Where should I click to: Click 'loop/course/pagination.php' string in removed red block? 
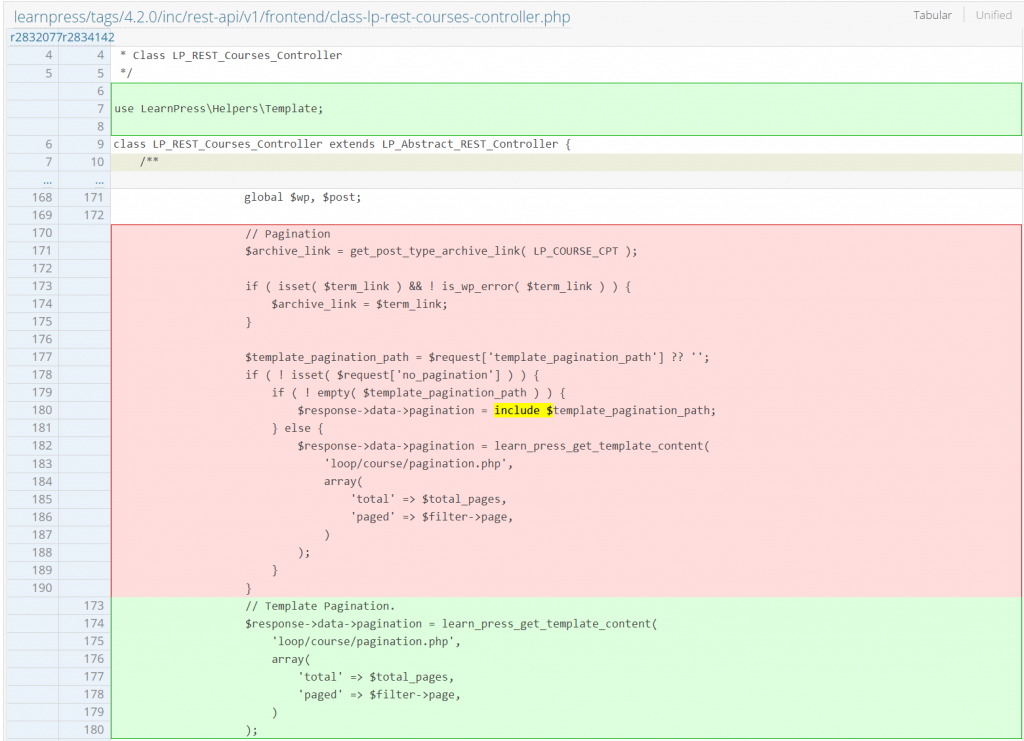[x=418, y=463]
